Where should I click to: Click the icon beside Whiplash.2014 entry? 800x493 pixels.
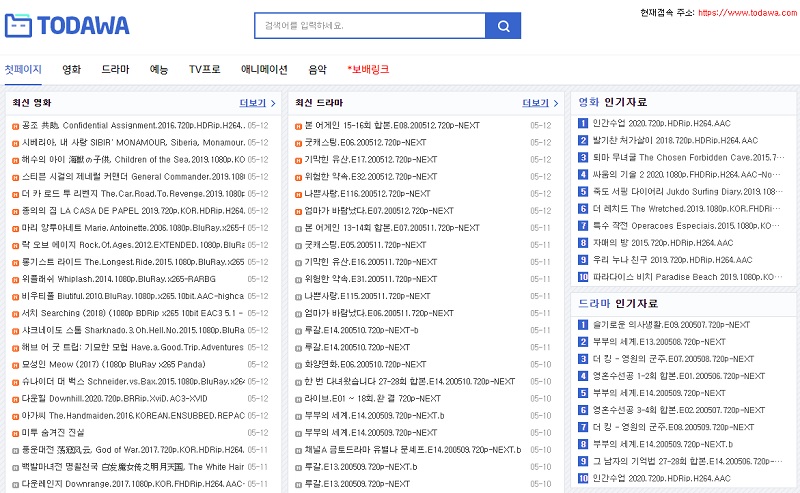tap(15, 280)
